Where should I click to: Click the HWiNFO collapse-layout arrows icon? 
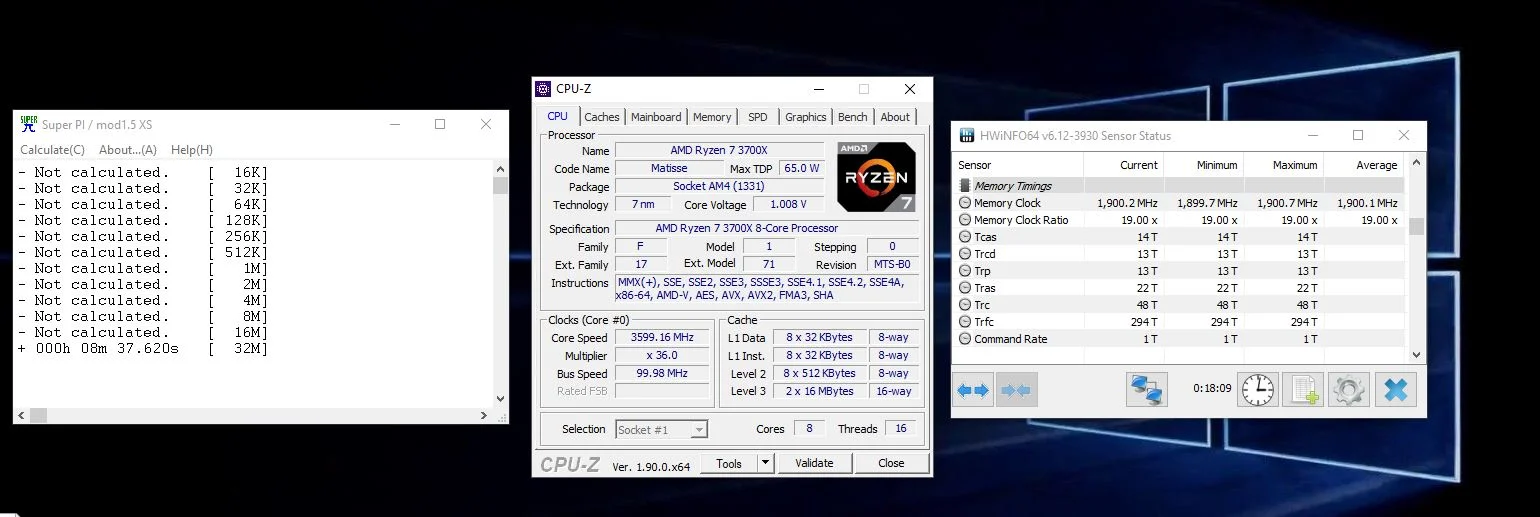coord(1016,390)
